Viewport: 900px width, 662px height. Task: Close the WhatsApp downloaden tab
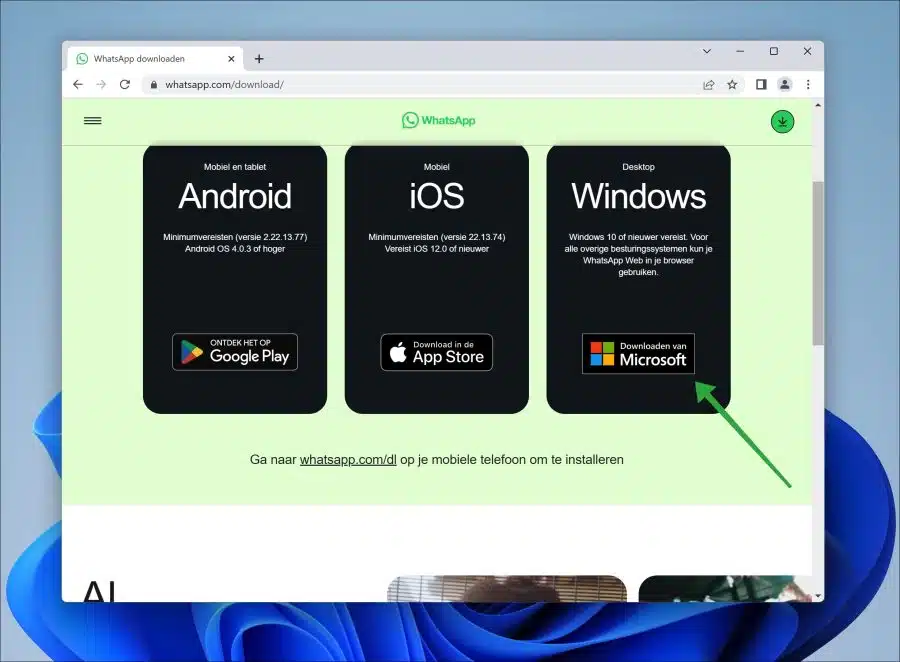point(231,59)
